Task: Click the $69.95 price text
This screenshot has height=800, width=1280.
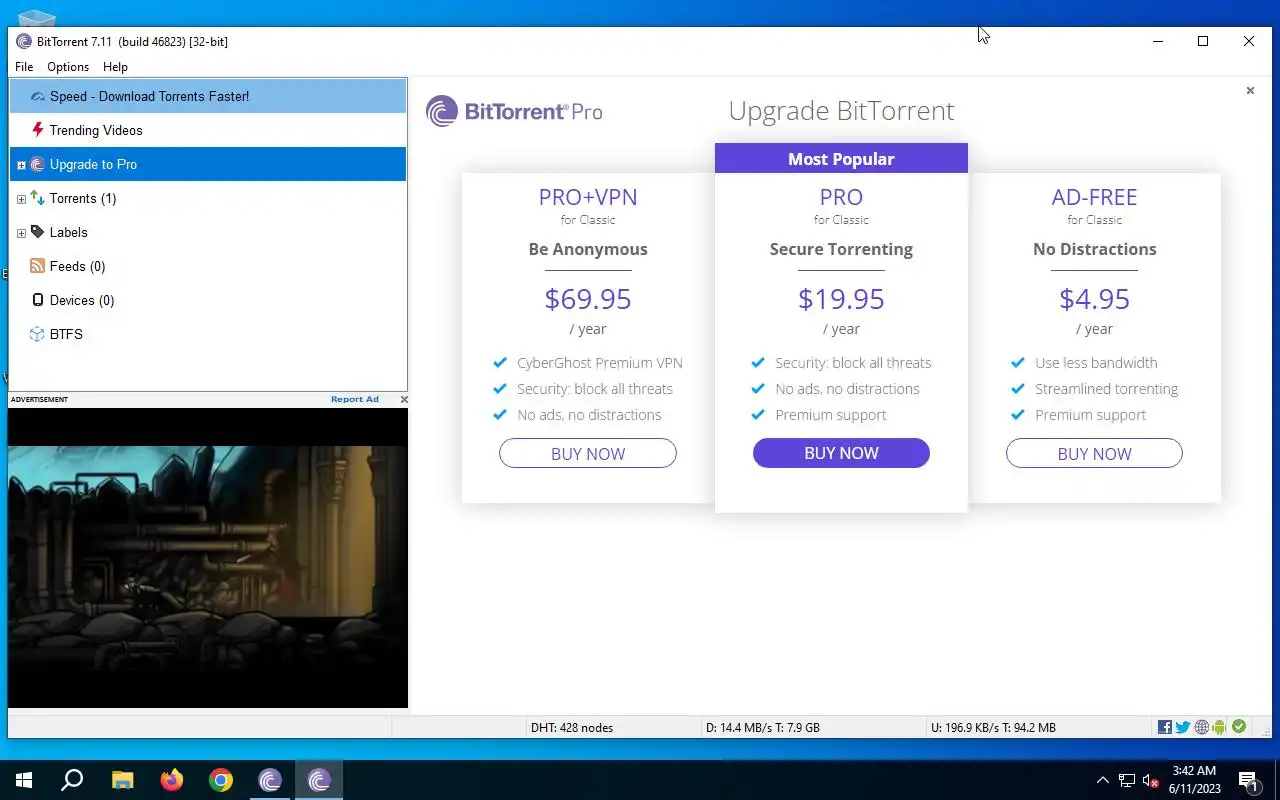Action: point(588,299)
